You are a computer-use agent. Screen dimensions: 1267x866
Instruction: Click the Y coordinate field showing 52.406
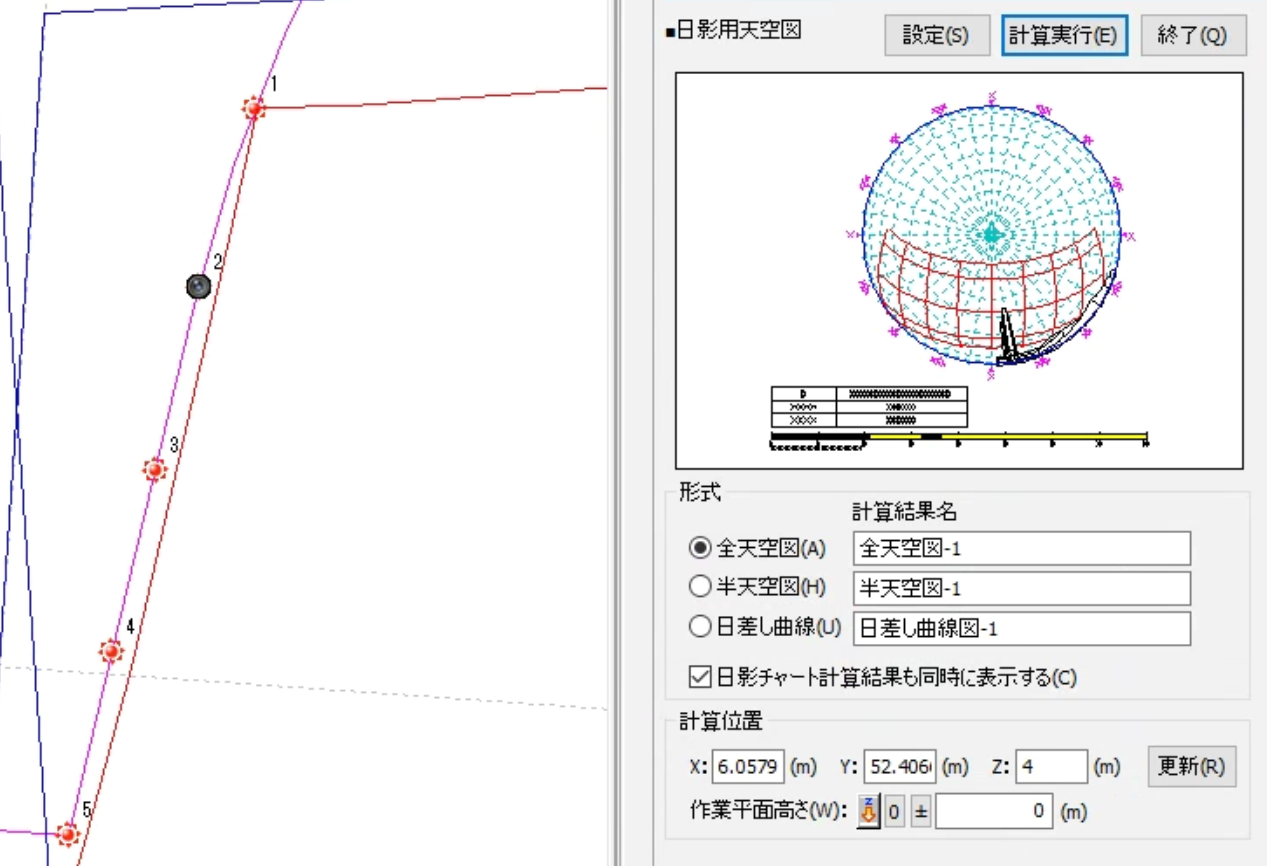tap(899, 767)
